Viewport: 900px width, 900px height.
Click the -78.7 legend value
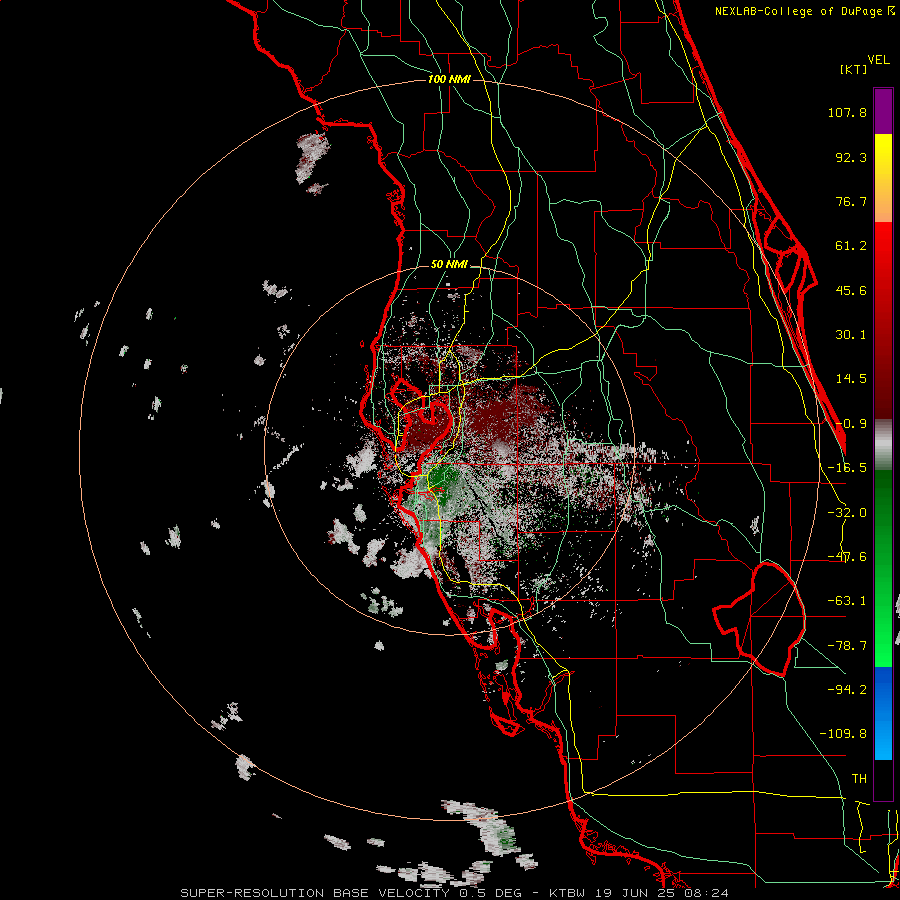tap(847, 646)
